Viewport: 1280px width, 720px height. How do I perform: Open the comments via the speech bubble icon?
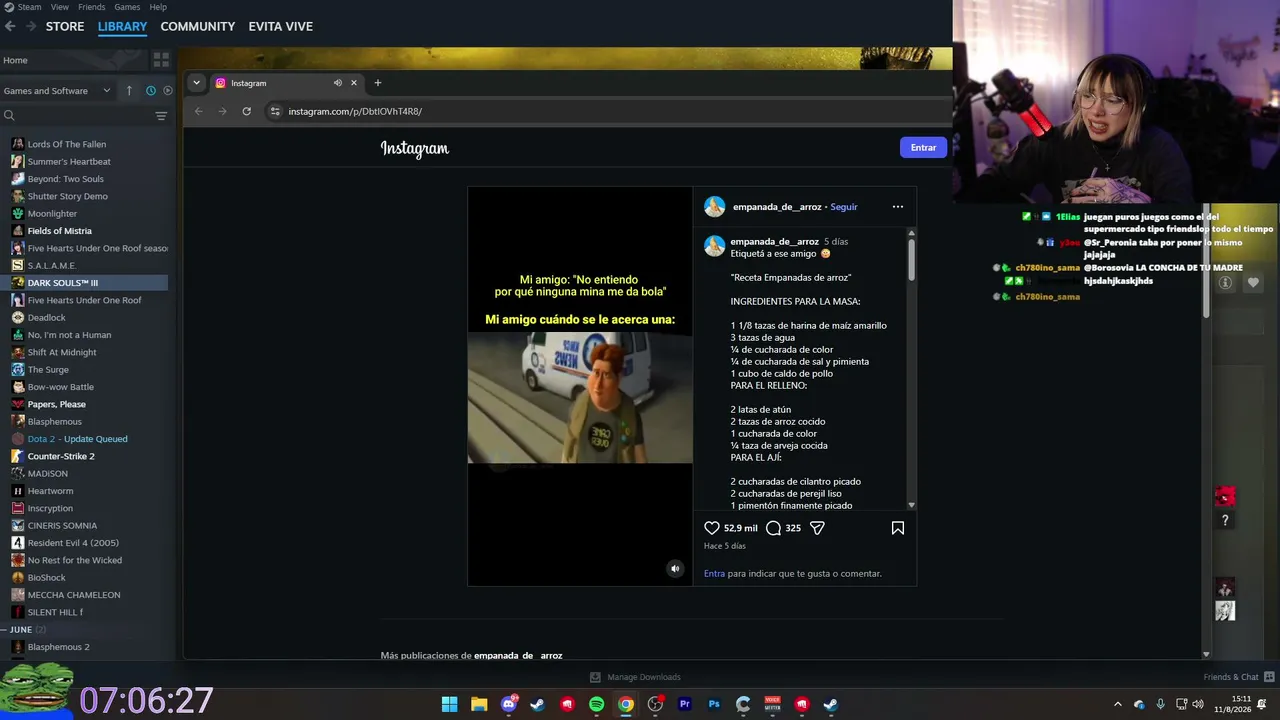point(773,528)
